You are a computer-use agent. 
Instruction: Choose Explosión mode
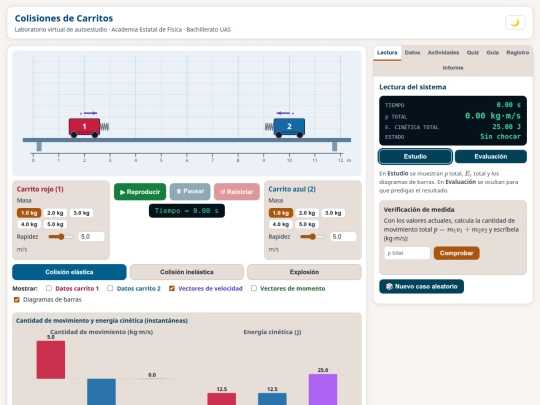coord(304,272)
